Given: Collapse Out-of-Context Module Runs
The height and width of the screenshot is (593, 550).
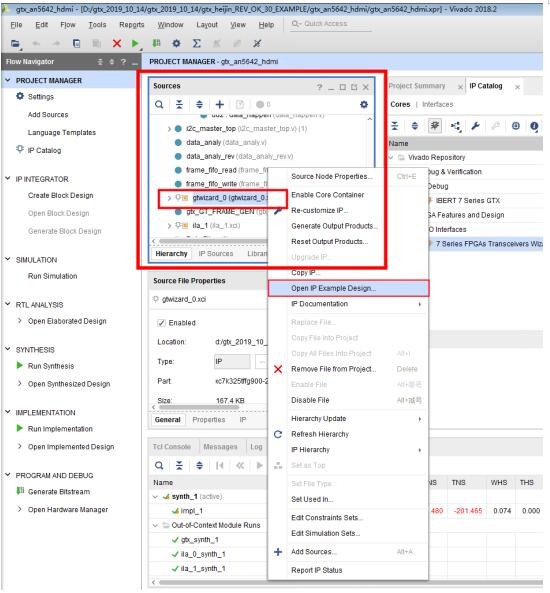Looking at the screenshot, I should [x=155, y=525].
